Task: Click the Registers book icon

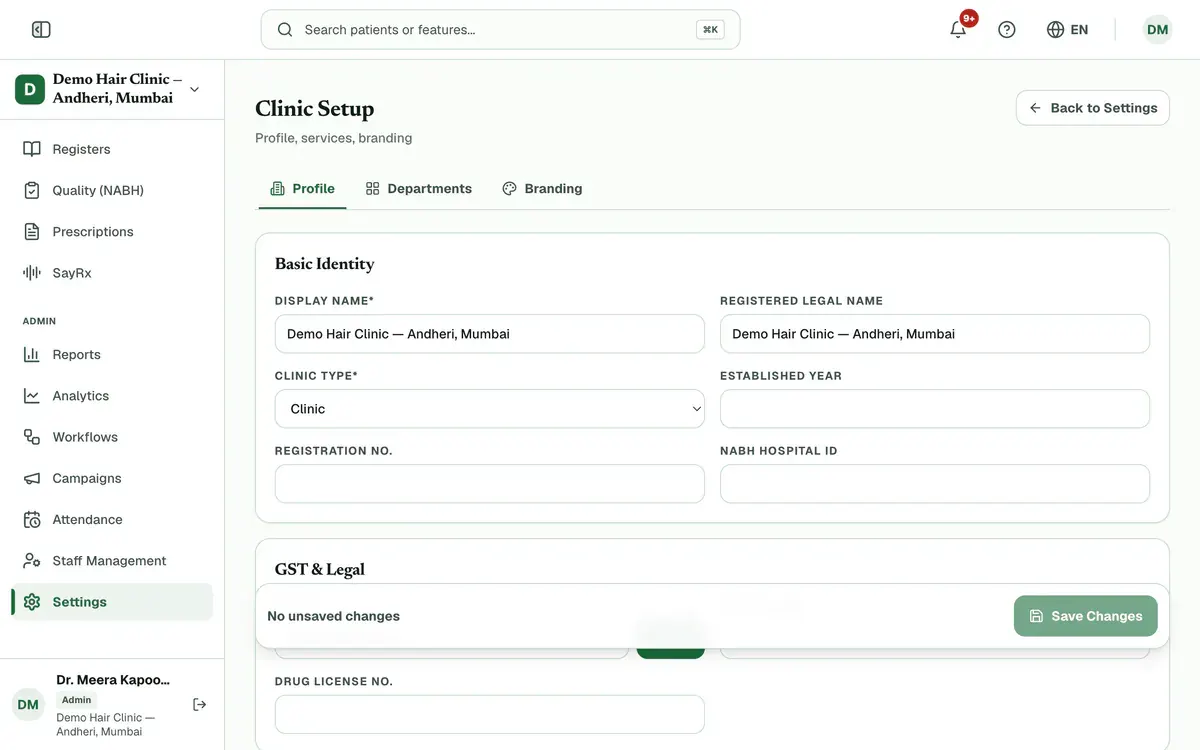Action: click(32, 149)
